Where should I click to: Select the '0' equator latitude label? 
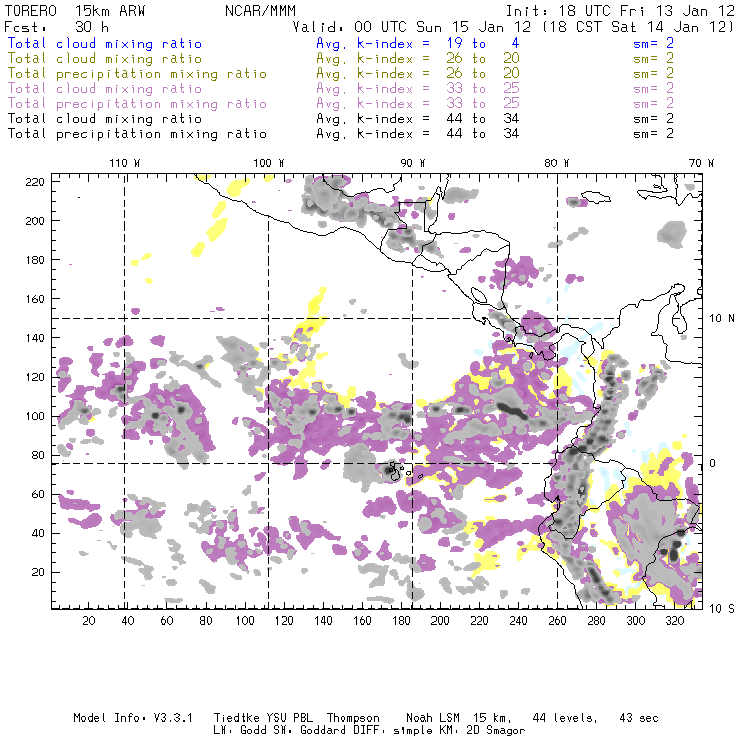point(713,463)
